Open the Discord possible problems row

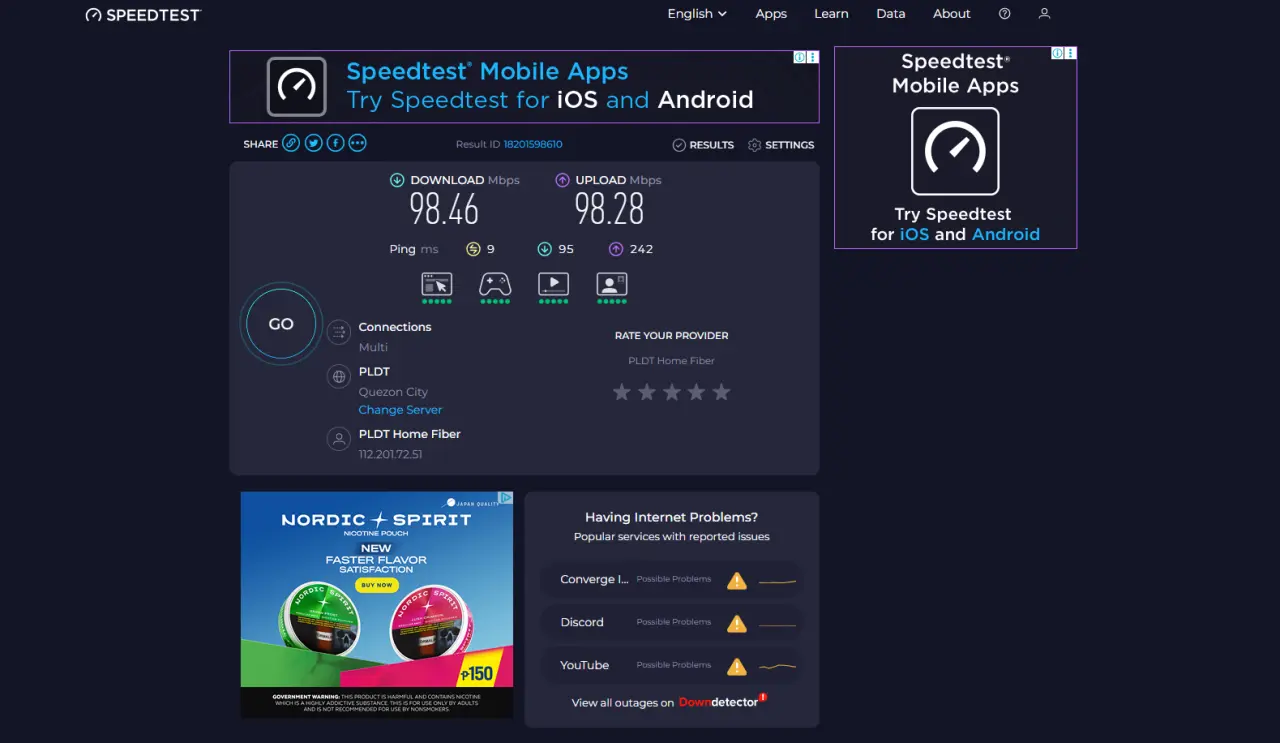click(672, 622)
